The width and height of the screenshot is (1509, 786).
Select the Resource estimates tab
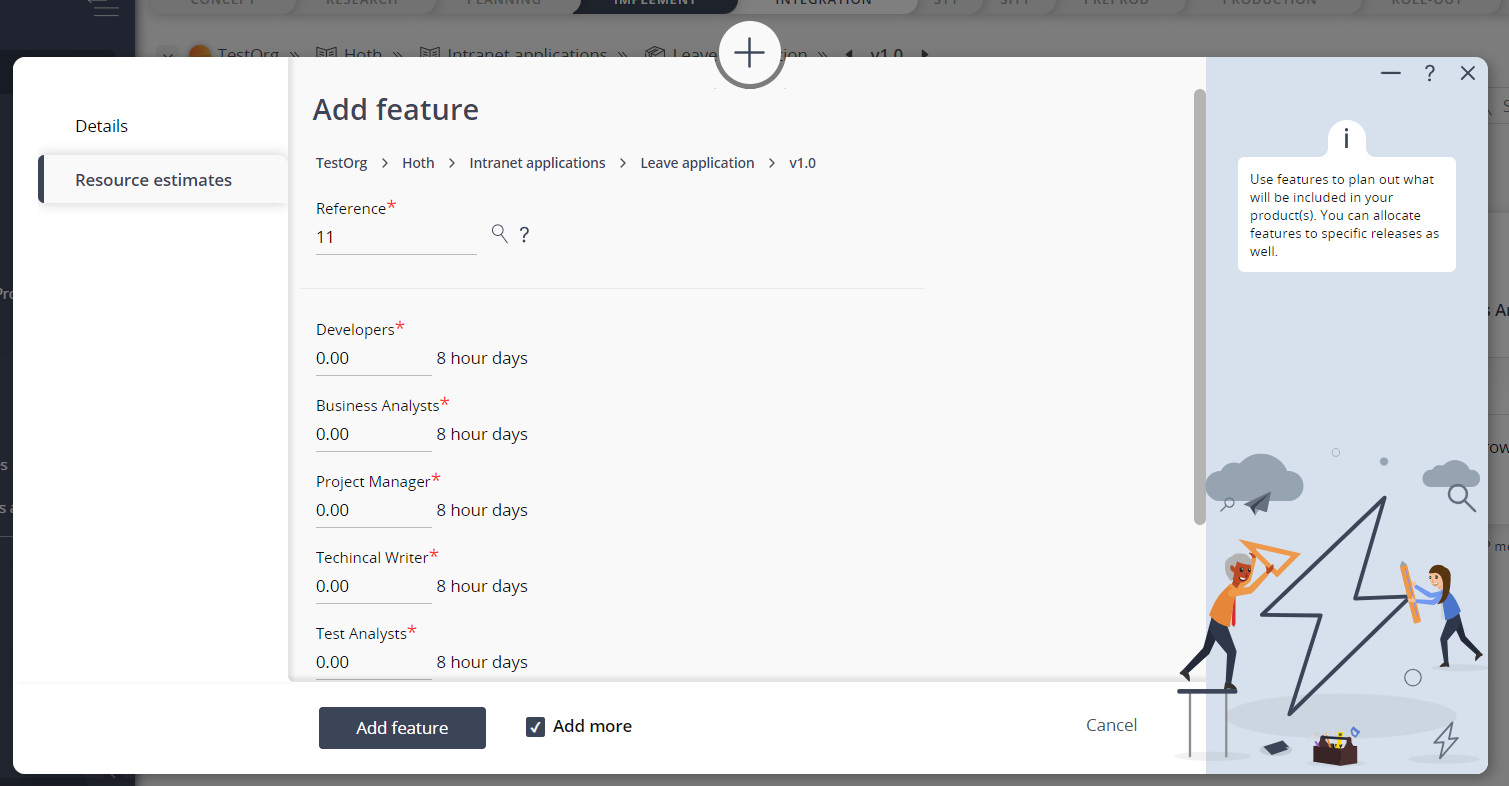pos(153,179)
